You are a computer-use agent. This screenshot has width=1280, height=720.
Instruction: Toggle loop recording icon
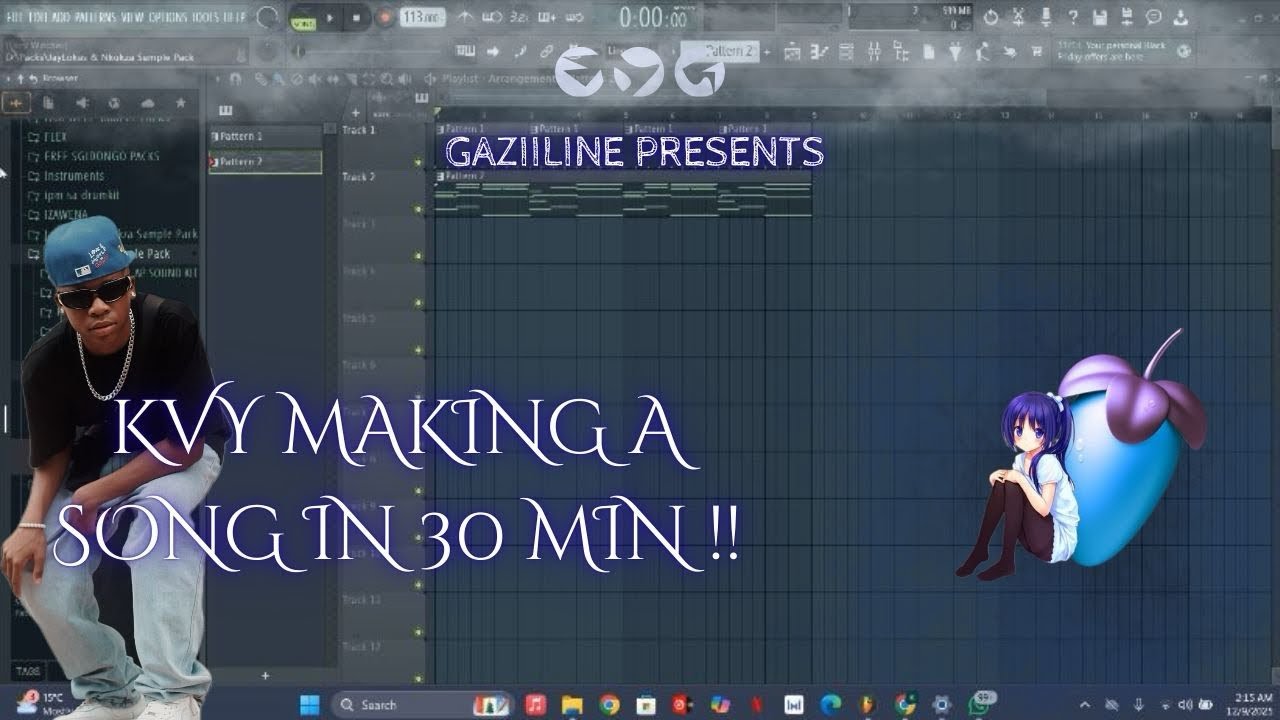[575, 17]
